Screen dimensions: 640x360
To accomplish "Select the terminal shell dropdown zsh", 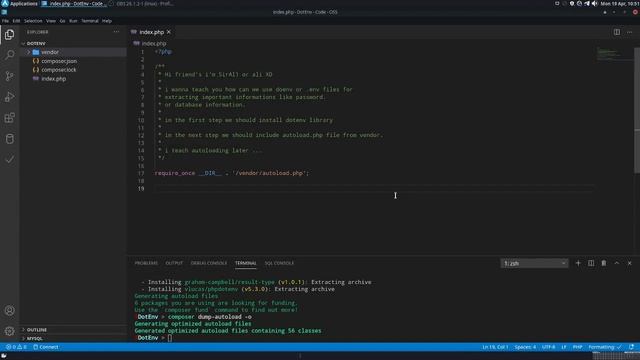I will tap(534, 263).
